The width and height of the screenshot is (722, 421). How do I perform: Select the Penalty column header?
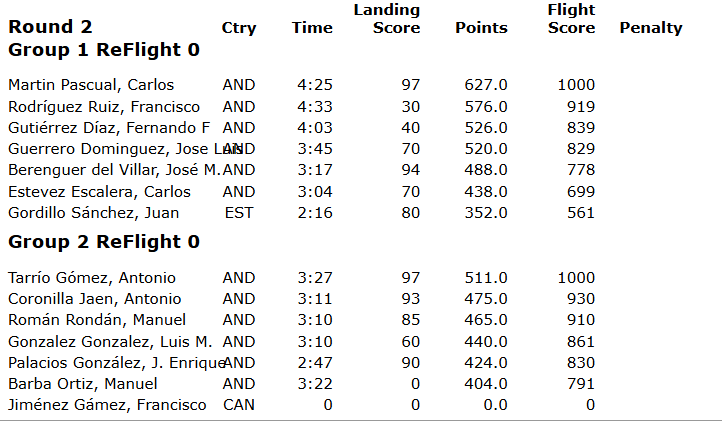coord(651,28)
